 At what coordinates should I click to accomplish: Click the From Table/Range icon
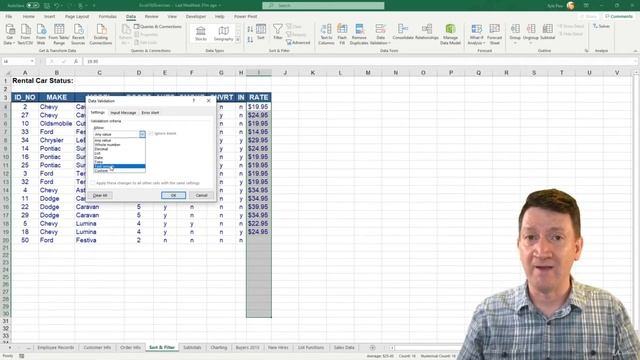[x=59, y=34]
